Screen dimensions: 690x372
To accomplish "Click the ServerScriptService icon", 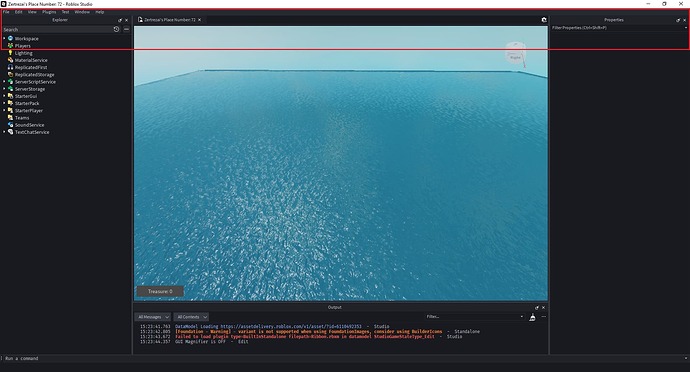I will click(x=11, y=81).
